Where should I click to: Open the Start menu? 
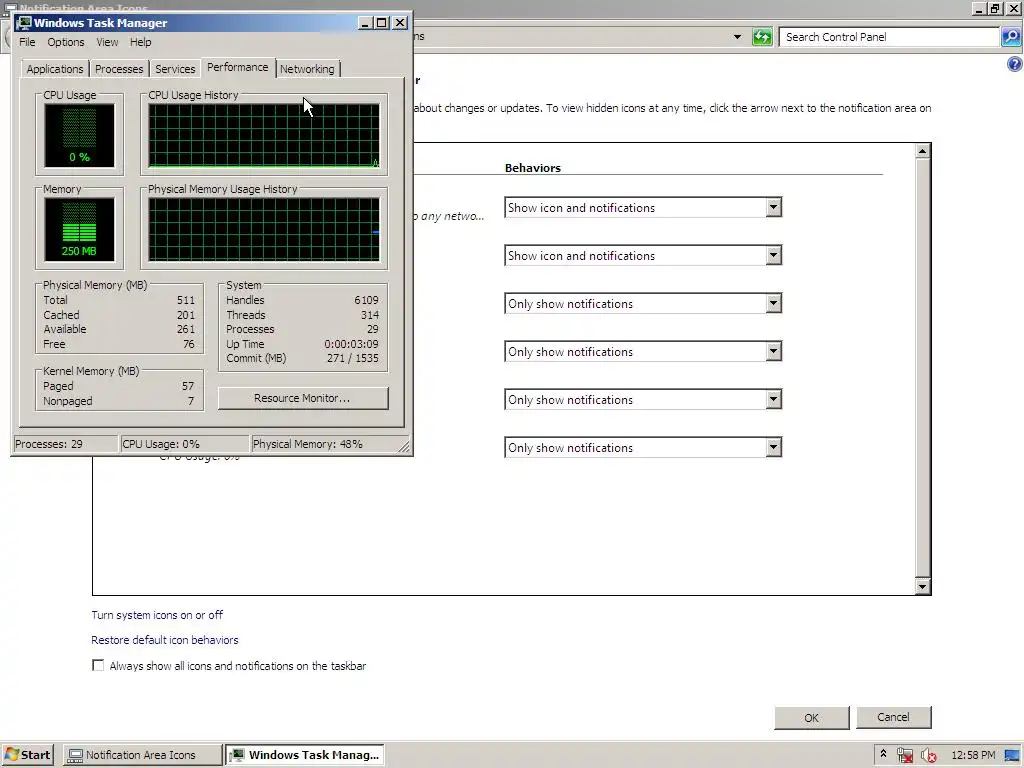coord(27,755)
